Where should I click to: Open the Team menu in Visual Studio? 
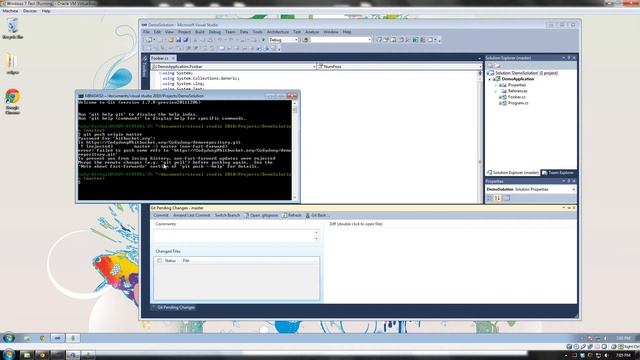[x=230, y=32]
